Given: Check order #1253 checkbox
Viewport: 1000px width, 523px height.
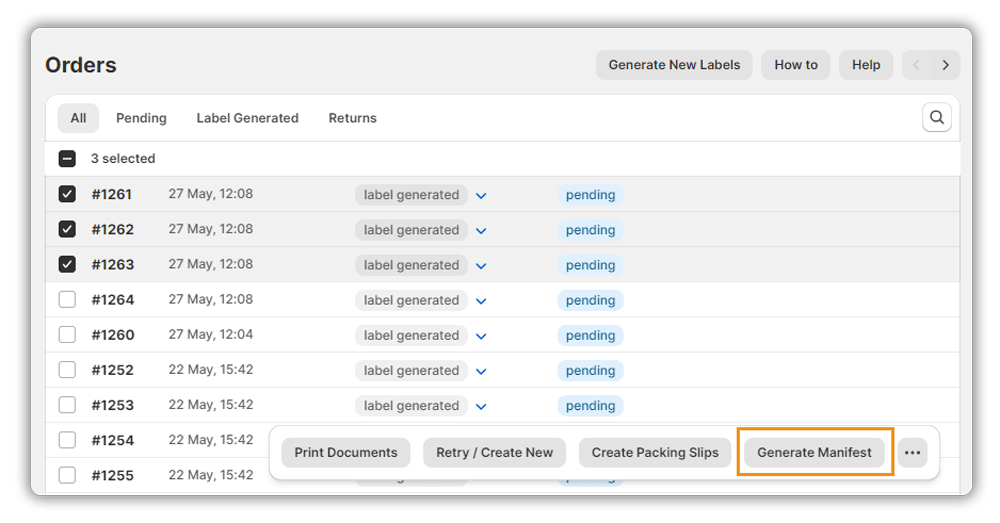Looking at the screenshot, I should [67, 404].
